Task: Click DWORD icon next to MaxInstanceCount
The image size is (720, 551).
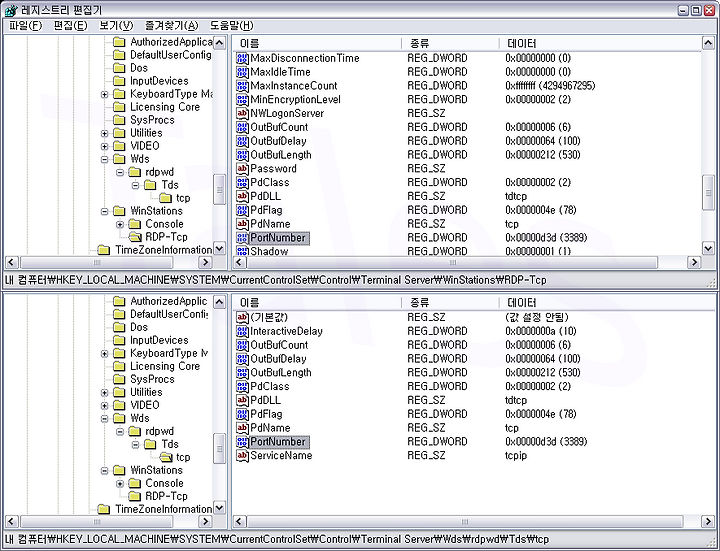Action: (242, 86)
